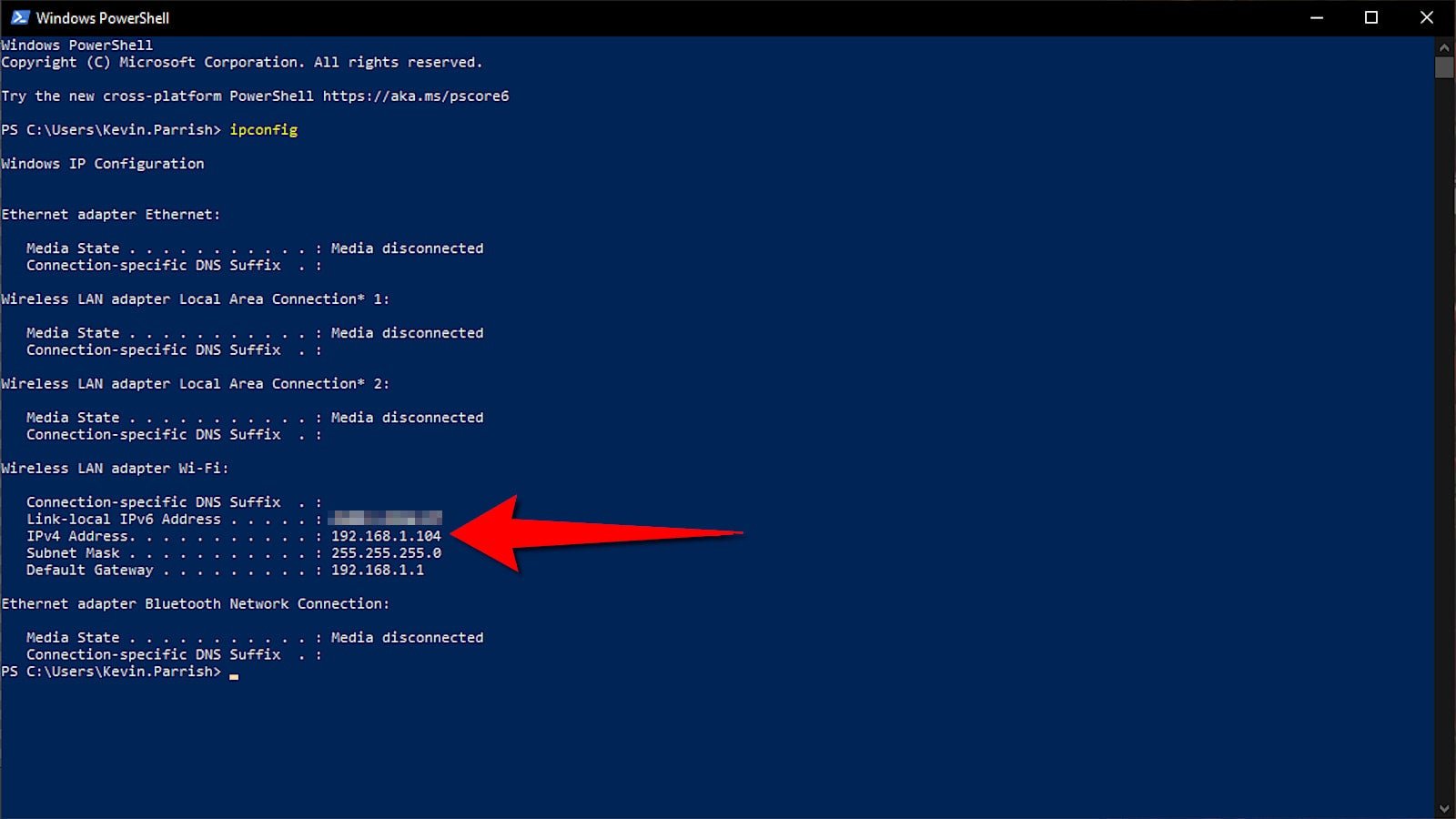Select the IPv4 Address 192.168.1.104
This screenshot has width=1456, height=819.
(384, 536)
